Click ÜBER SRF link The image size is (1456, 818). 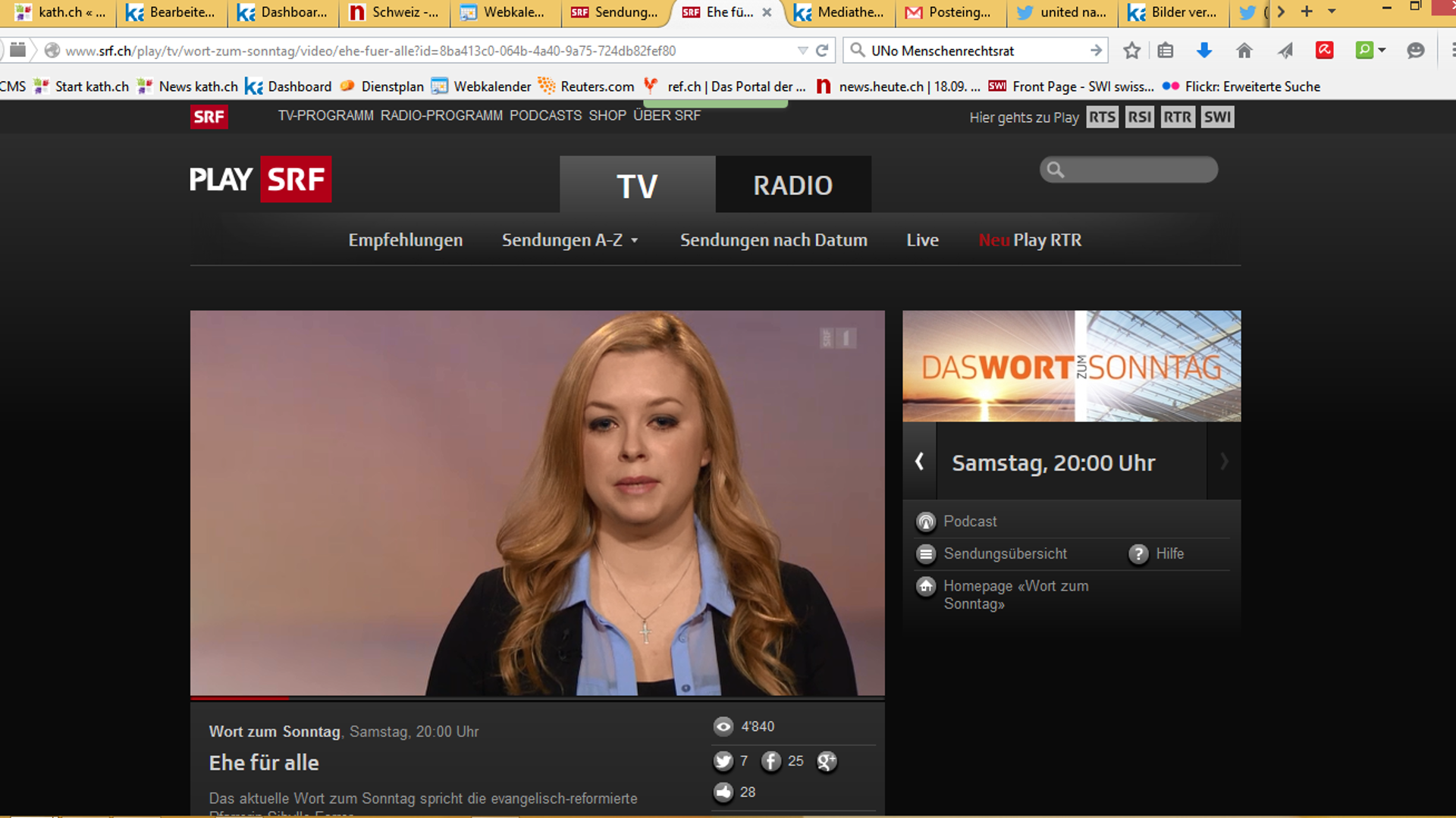pyautogui.click(x=667, y=116)
